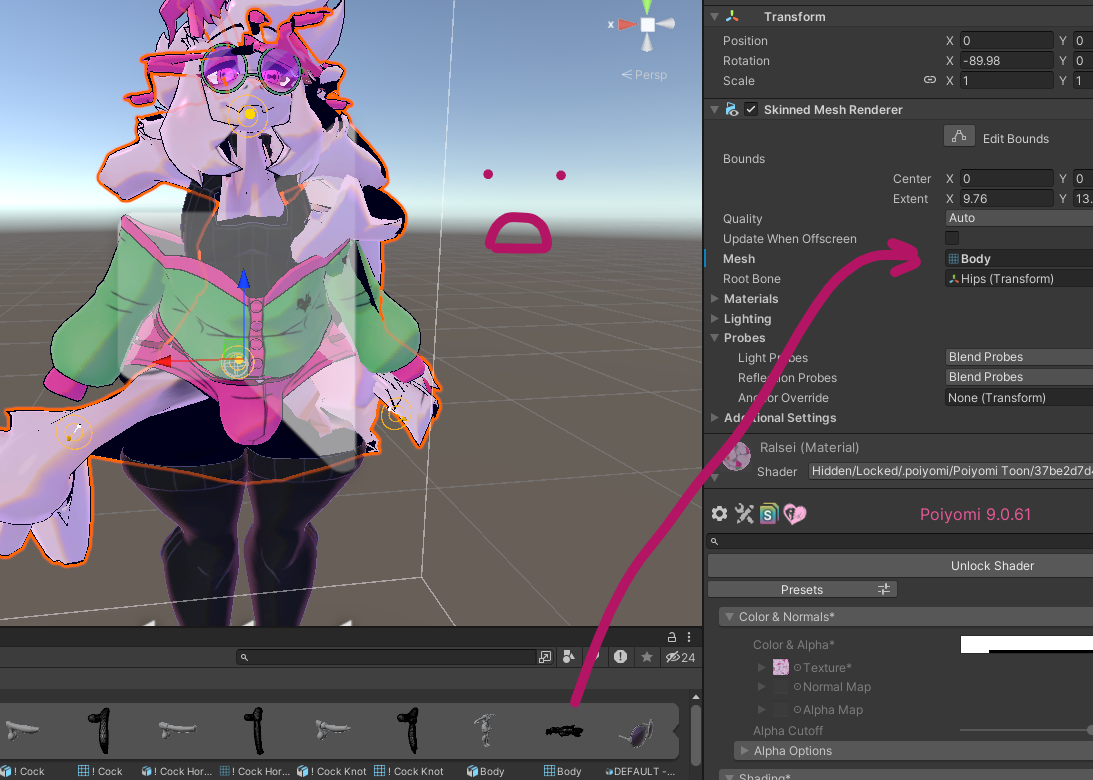Open the Presets button
Screen dimensions: 1093x780
pyautogui.click(x=802, y=589)
